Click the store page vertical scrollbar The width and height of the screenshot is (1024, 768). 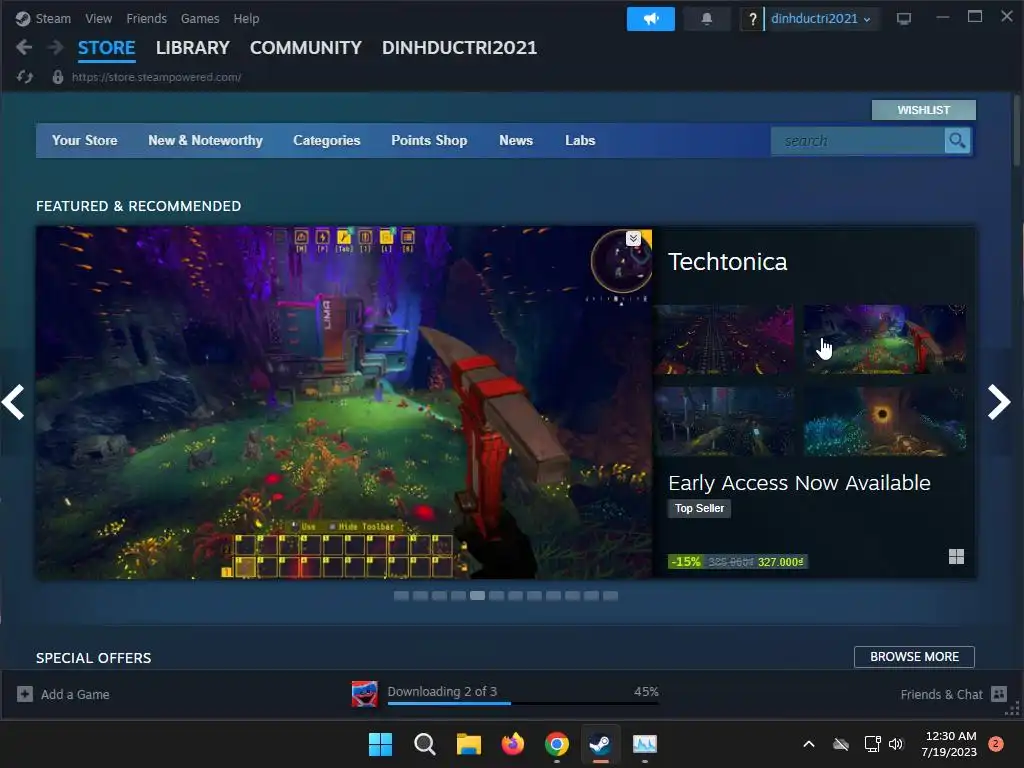click(x=1016, y=130)
